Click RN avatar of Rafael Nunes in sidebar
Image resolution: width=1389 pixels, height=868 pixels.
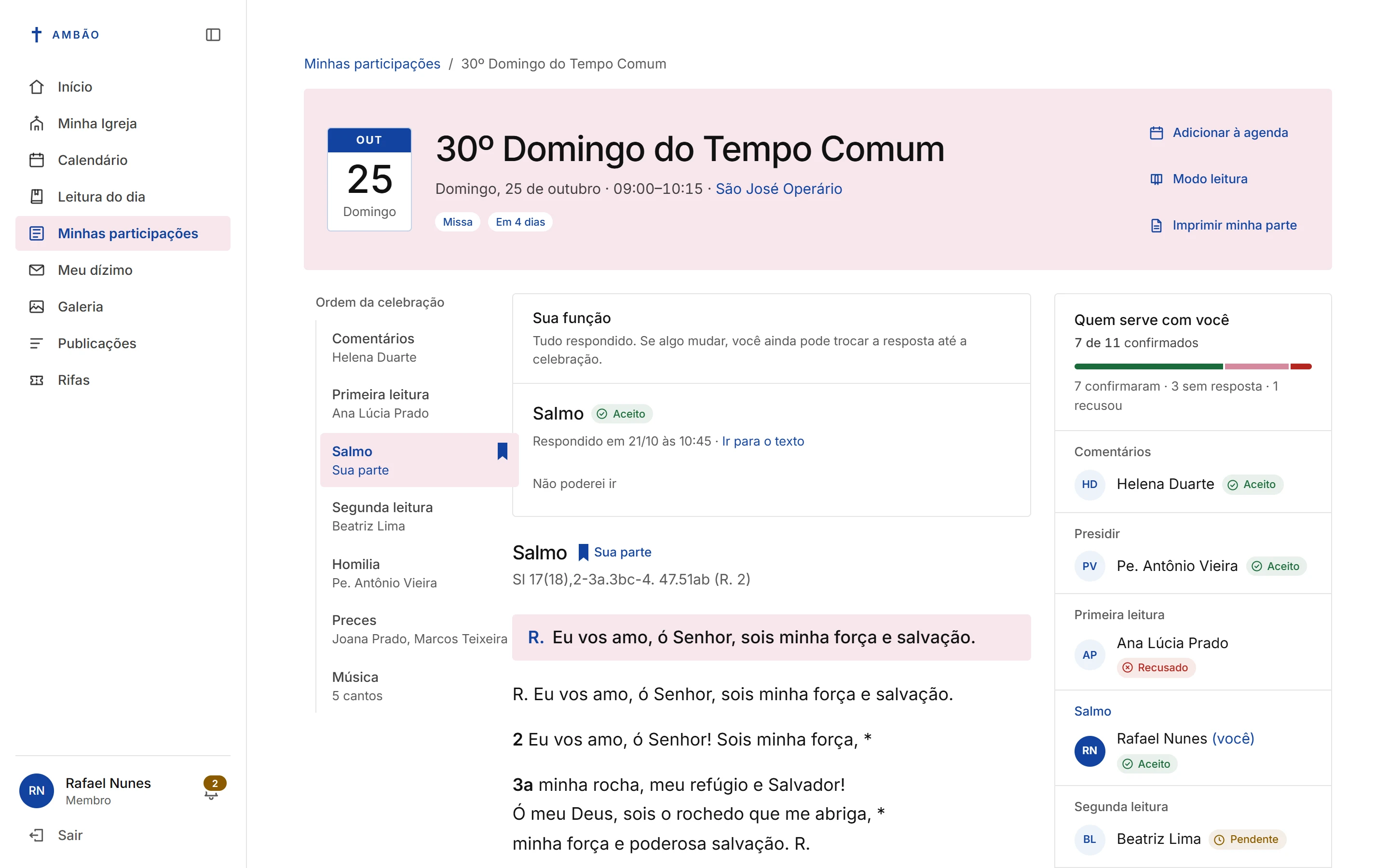pos(37,790)
